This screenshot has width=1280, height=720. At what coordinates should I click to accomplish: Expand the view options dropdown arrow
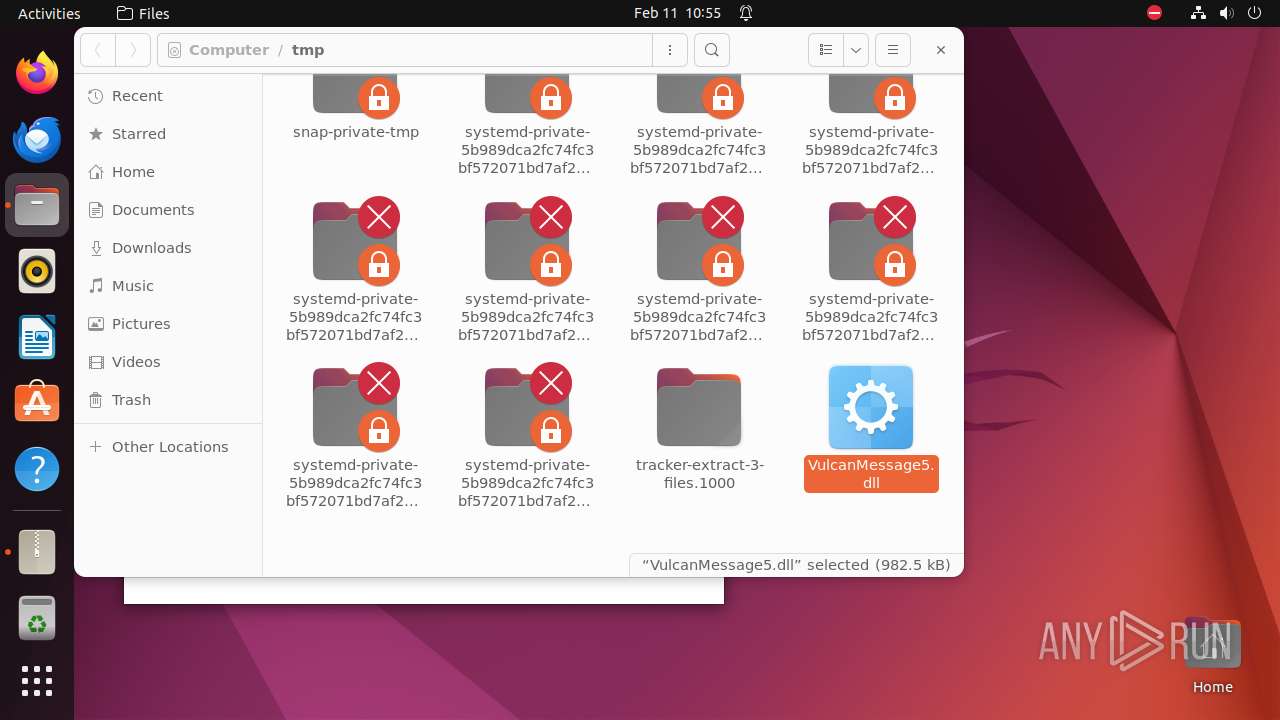(856, 50)
